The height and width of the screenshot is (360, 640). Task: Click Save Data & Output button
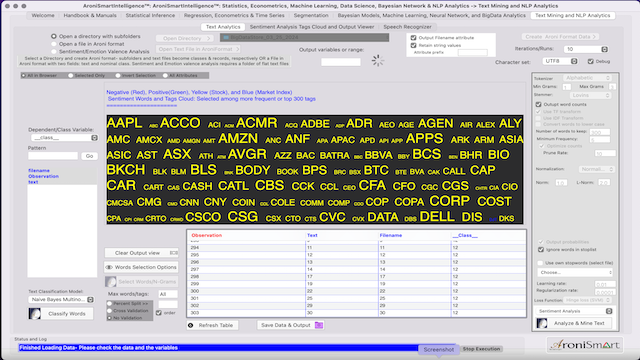pos(291,325)
